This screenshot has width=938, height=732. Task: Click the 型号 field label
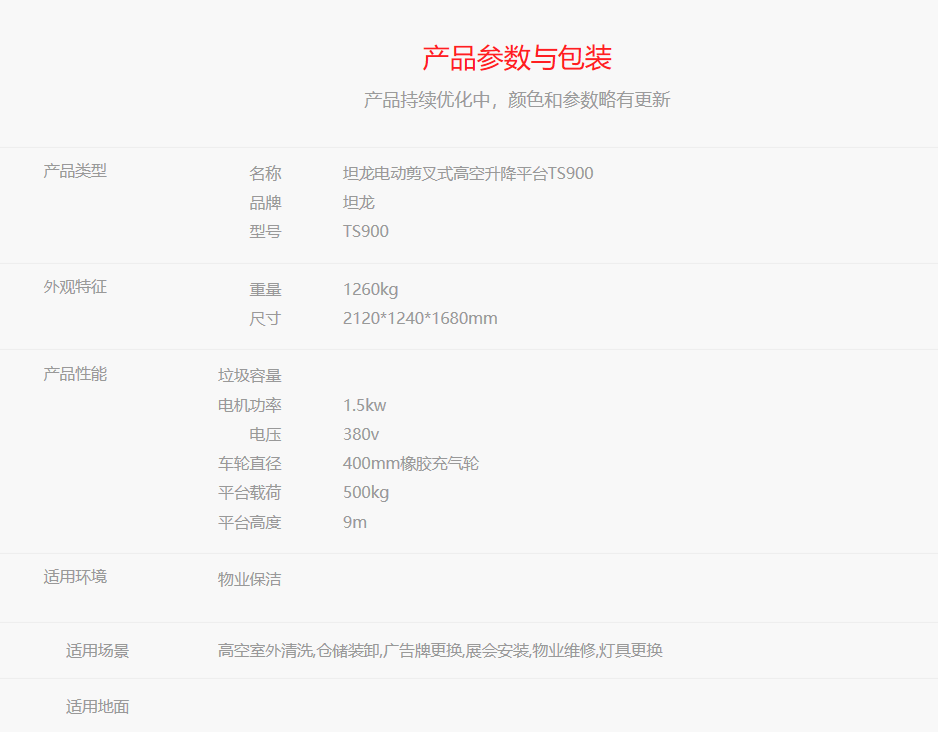(x=265, y=231)
